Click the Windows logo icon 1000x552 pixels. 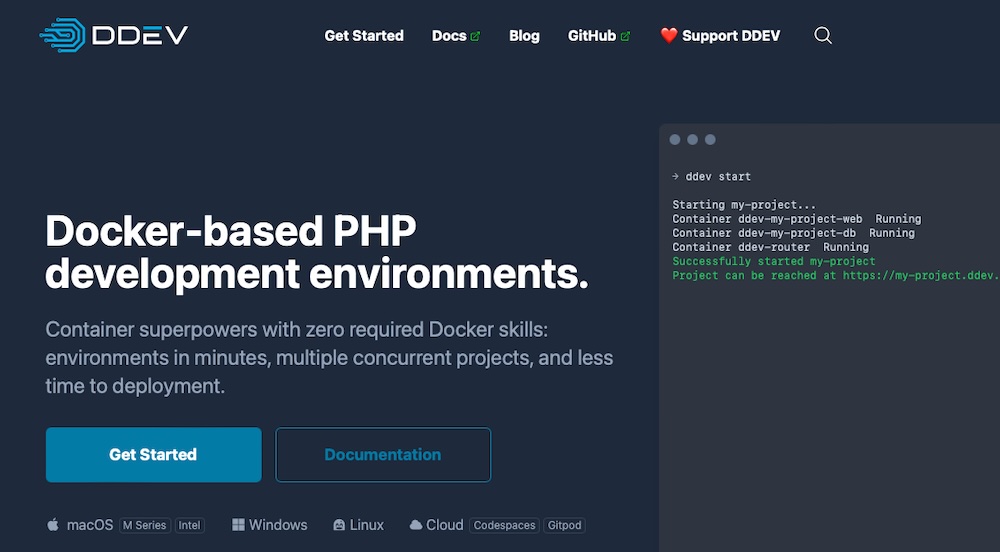238,525
